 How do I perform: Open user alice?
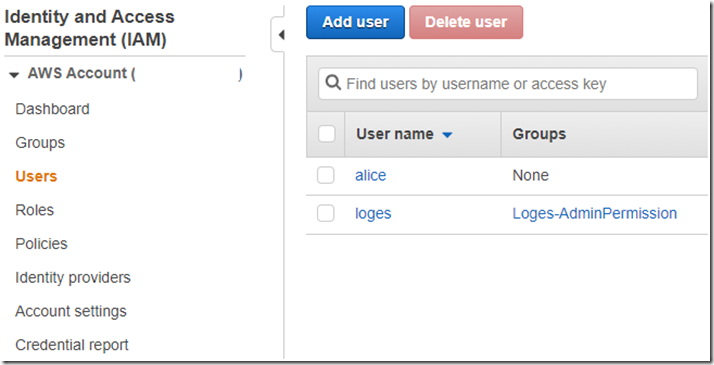tap(371, 175)
